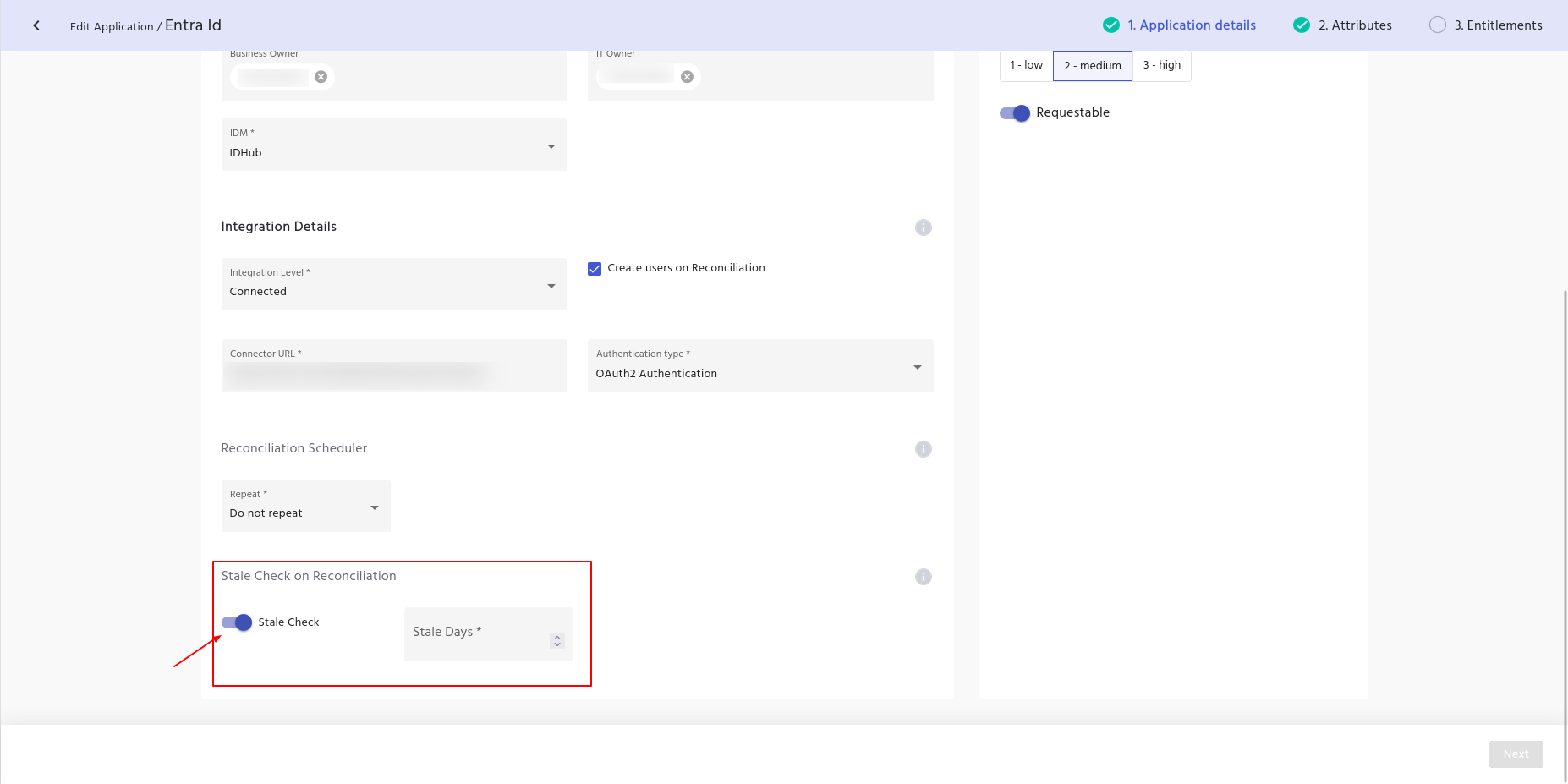Uncheck Create users on Reconciliation
This screenshot has height=784, width=1568.
pyautogui.click(x=595, y=269)
